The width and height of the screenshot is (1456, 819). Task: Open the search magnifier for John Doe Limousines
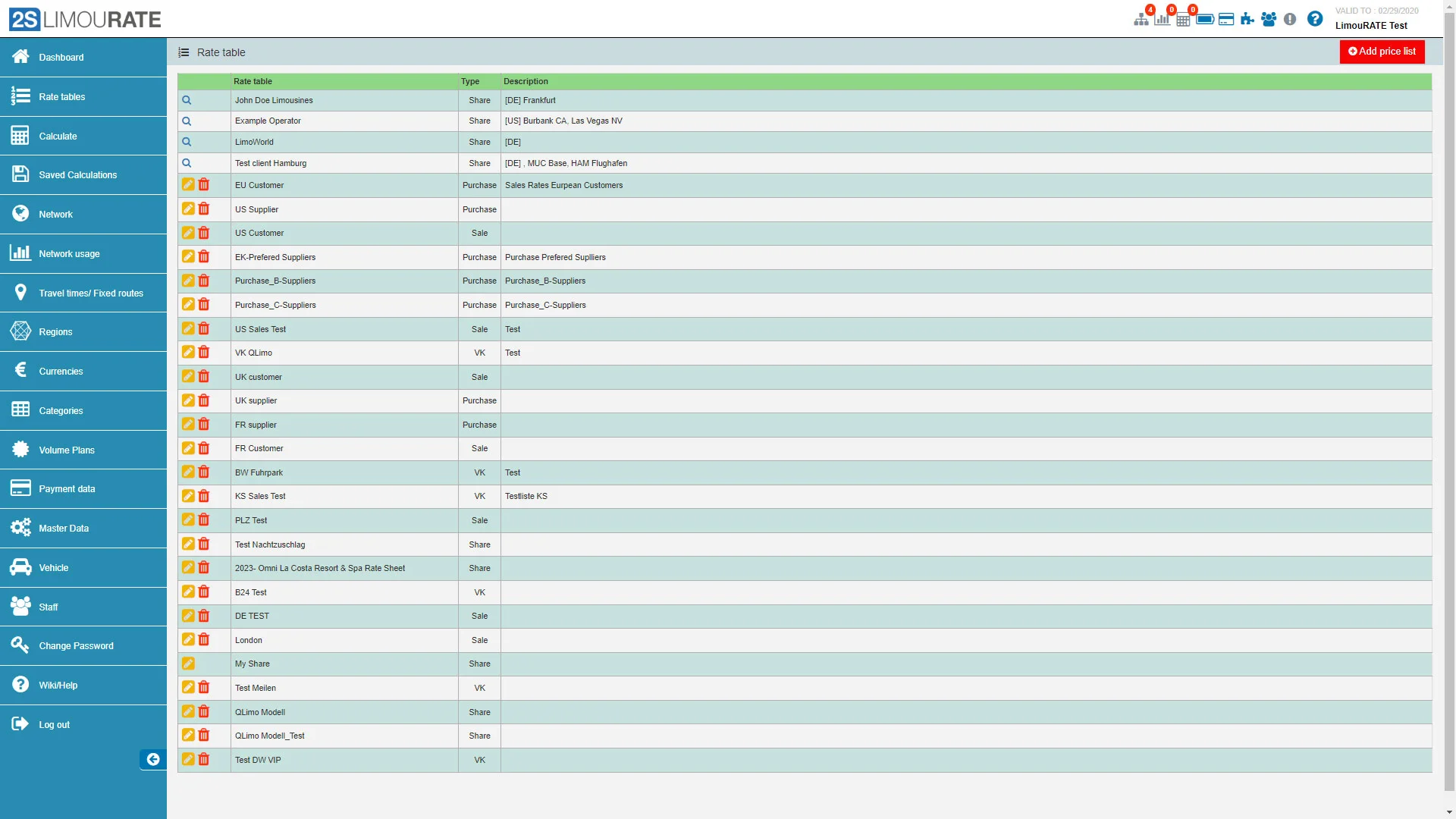[187, 99]
